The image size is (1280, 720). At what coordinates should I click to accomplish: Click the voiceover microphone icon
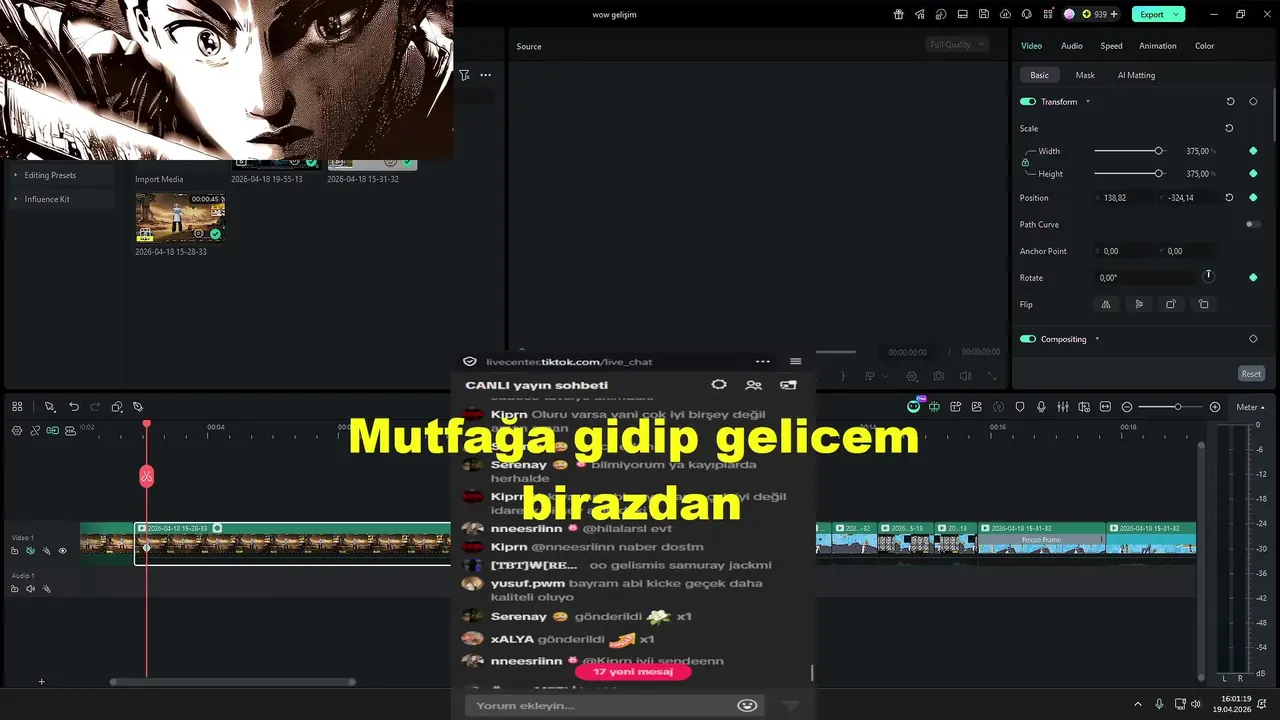coord(1041,407)
